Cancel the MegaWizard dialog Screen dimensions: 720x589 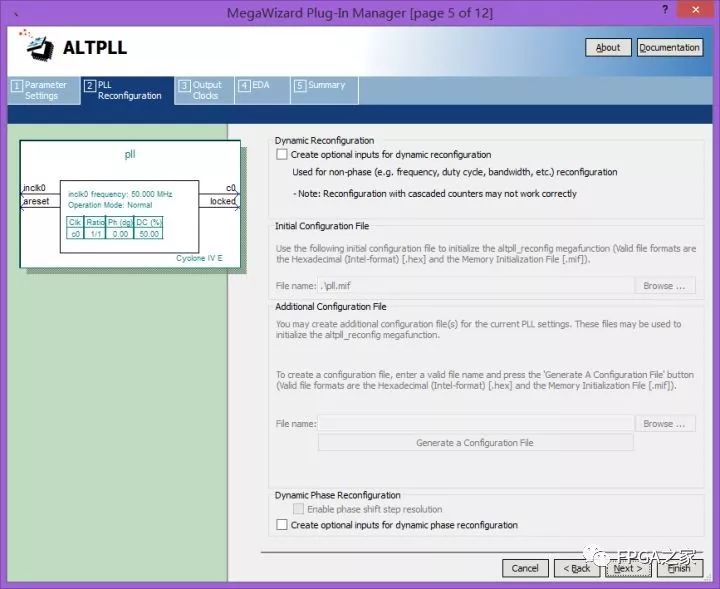coord(525,568)
